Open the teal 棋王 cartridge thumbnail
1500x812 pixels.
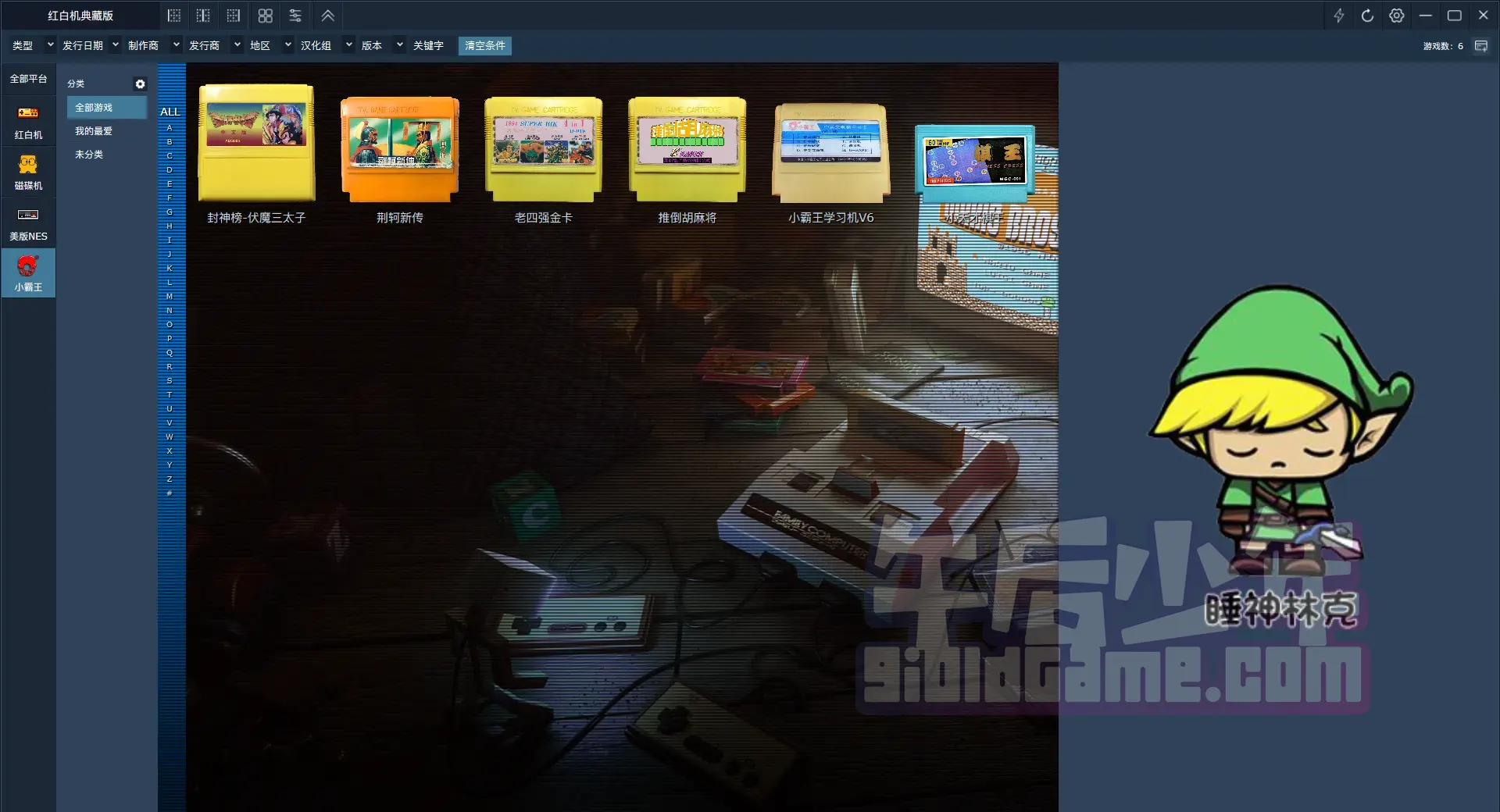tap(975, 162)
